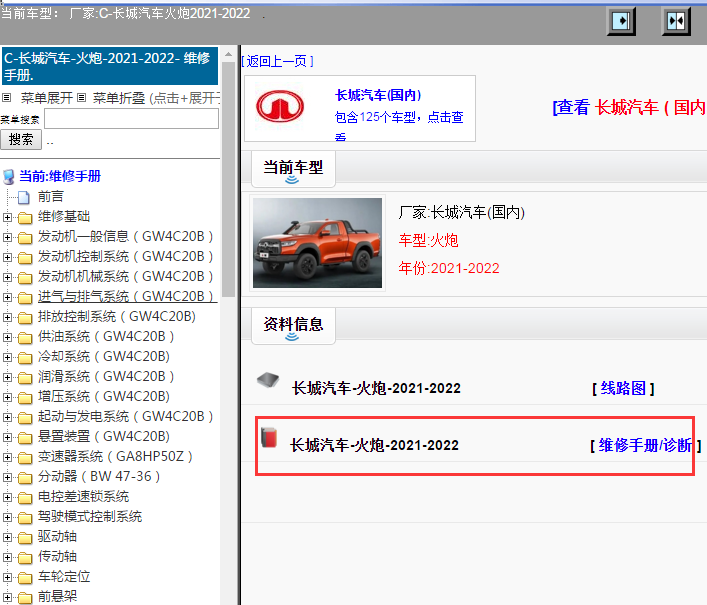Expand the 维修基础 tree node
The image size is (707, 605).
click(x=7, y=217)
